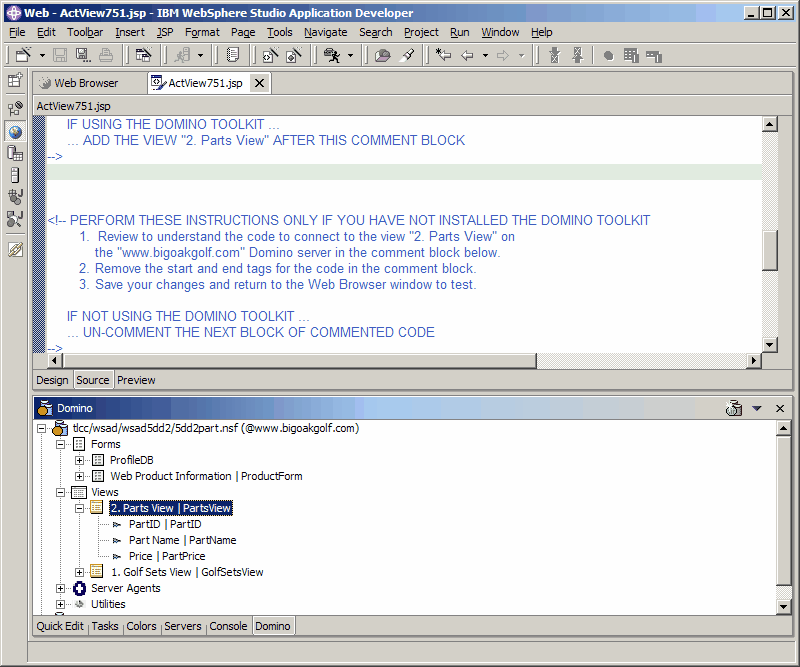Close the ActView751.jsp editor tab
The width and height of the screenshot is (800, 667).
(259, 83)
